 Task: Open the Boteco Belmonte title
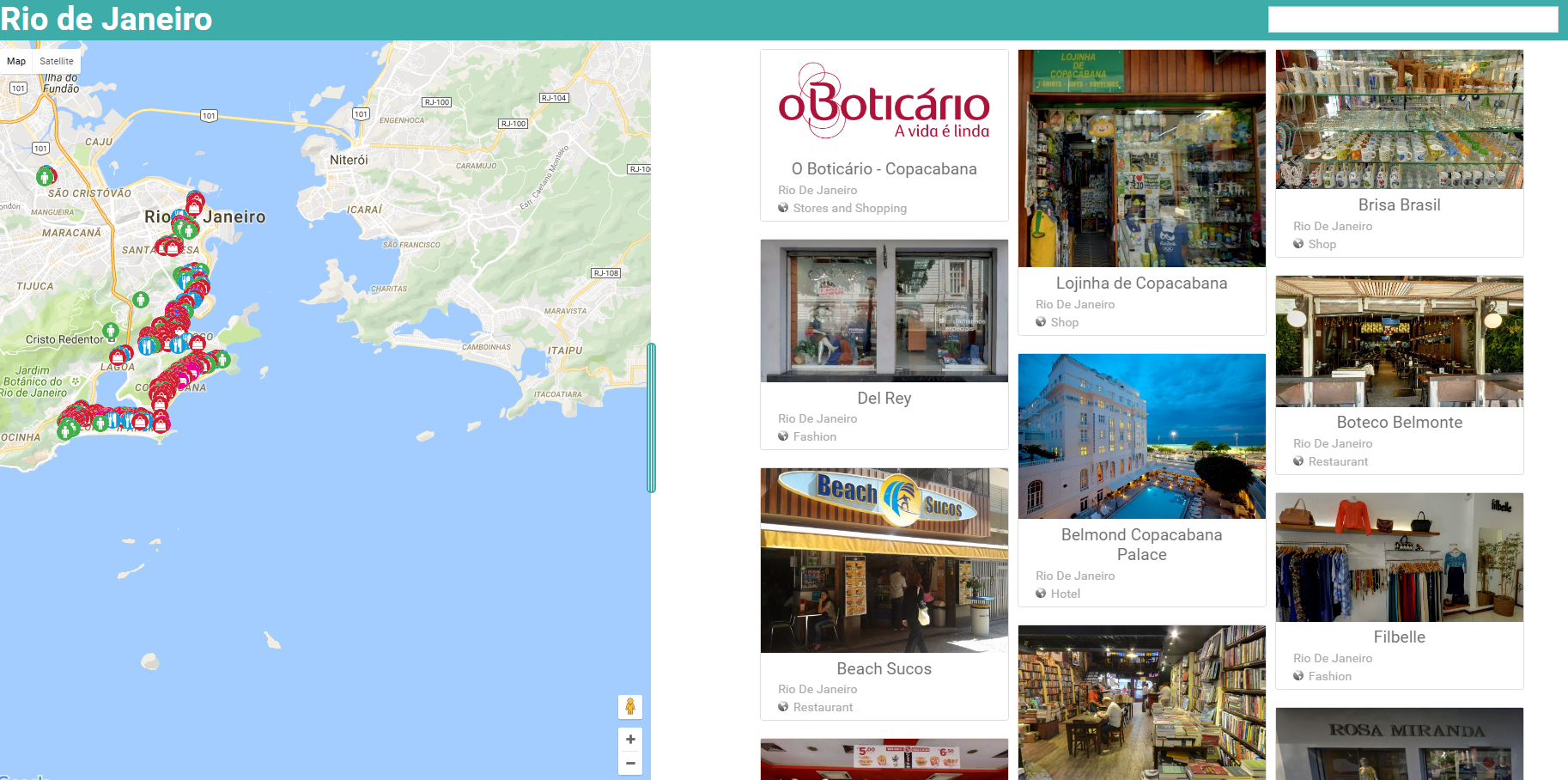pyautogui.click(x=1400, y=422)
